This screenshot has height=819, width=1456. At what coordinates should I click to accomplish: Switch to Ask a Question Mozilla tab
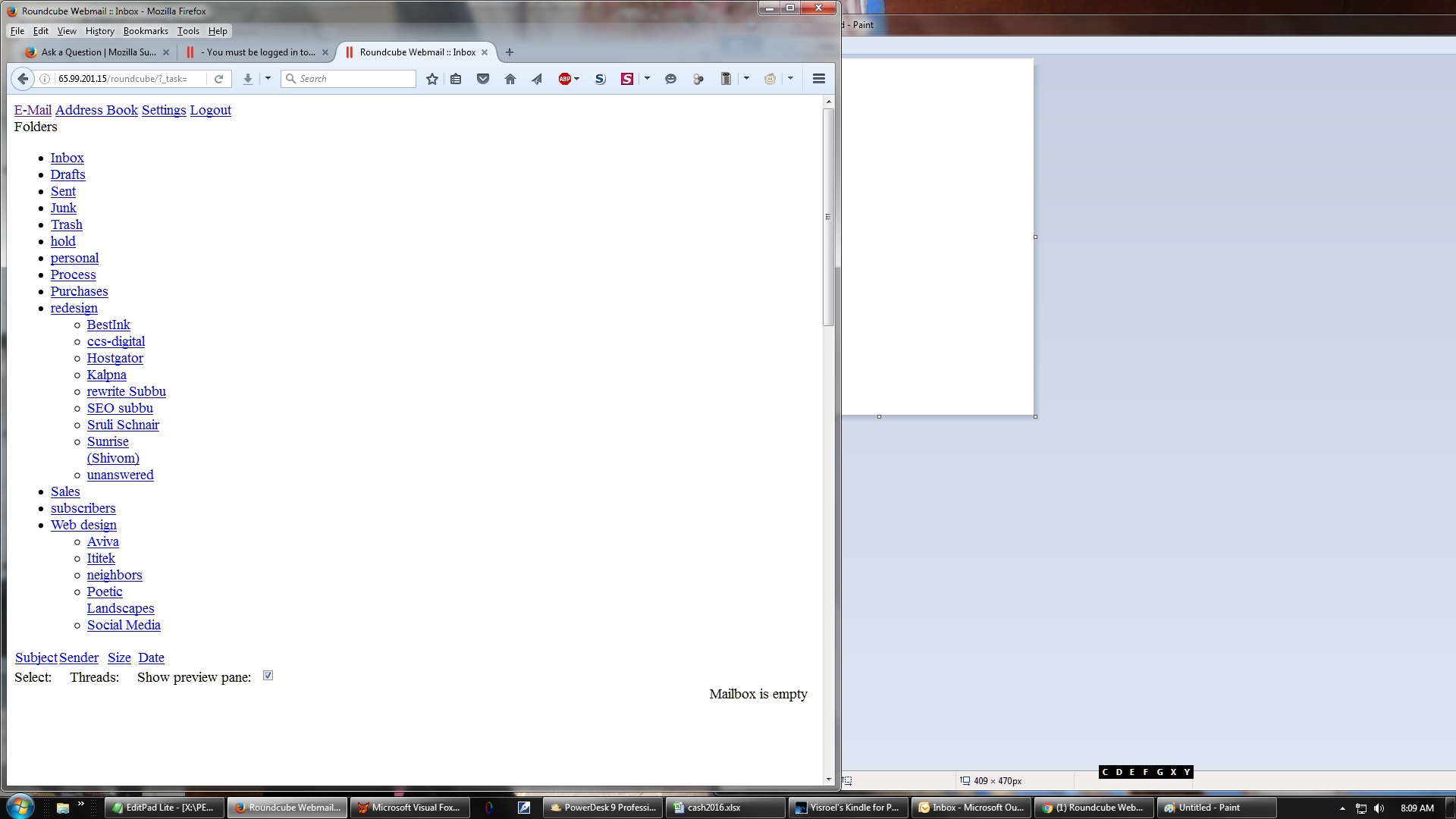pos(97,52)
